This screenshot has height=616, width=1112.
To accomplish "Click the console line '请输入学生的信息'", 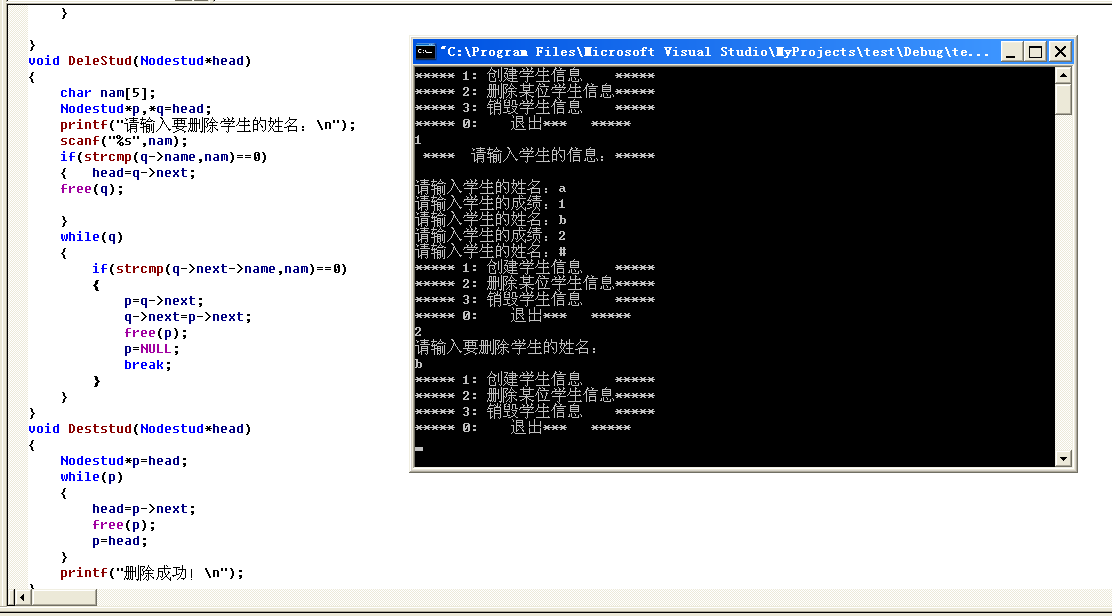I will (x=538, y=155).
